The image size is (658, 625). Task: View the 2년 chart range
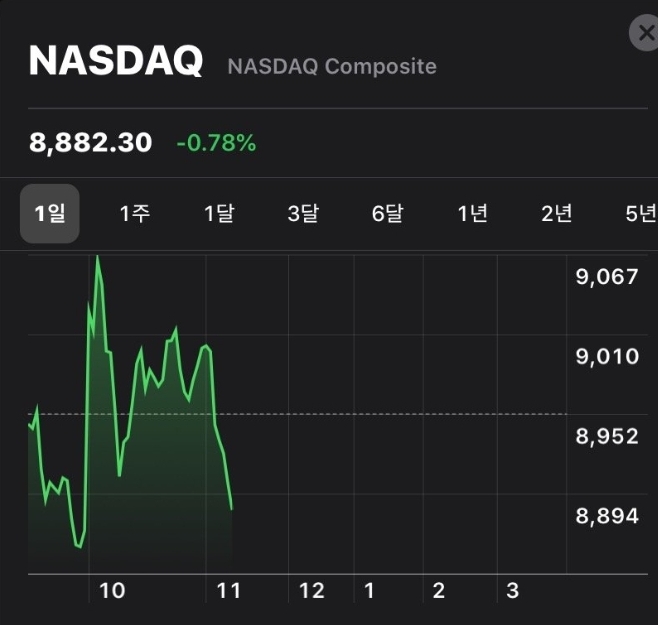point(556,213)
